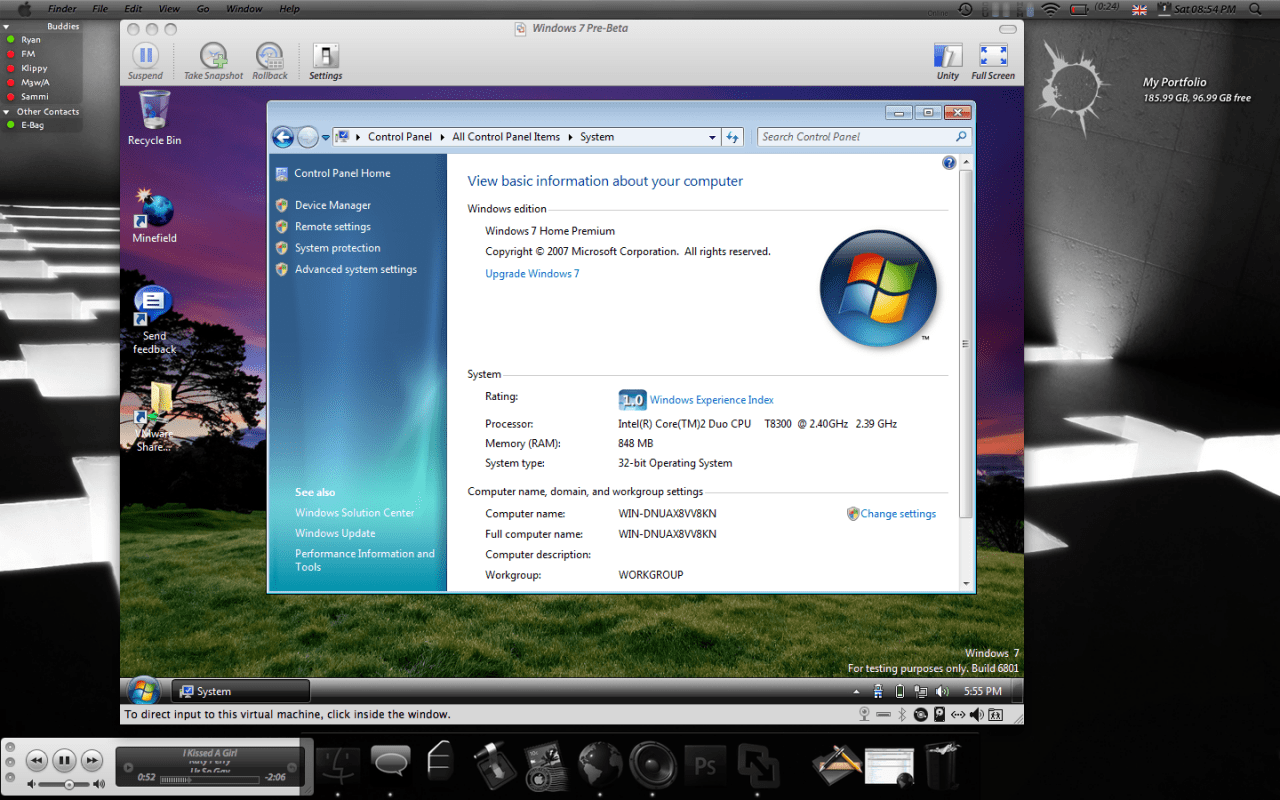Click the System window vertical scrollbar
This screenshot has height=800, width=1280.
(965, 344)
